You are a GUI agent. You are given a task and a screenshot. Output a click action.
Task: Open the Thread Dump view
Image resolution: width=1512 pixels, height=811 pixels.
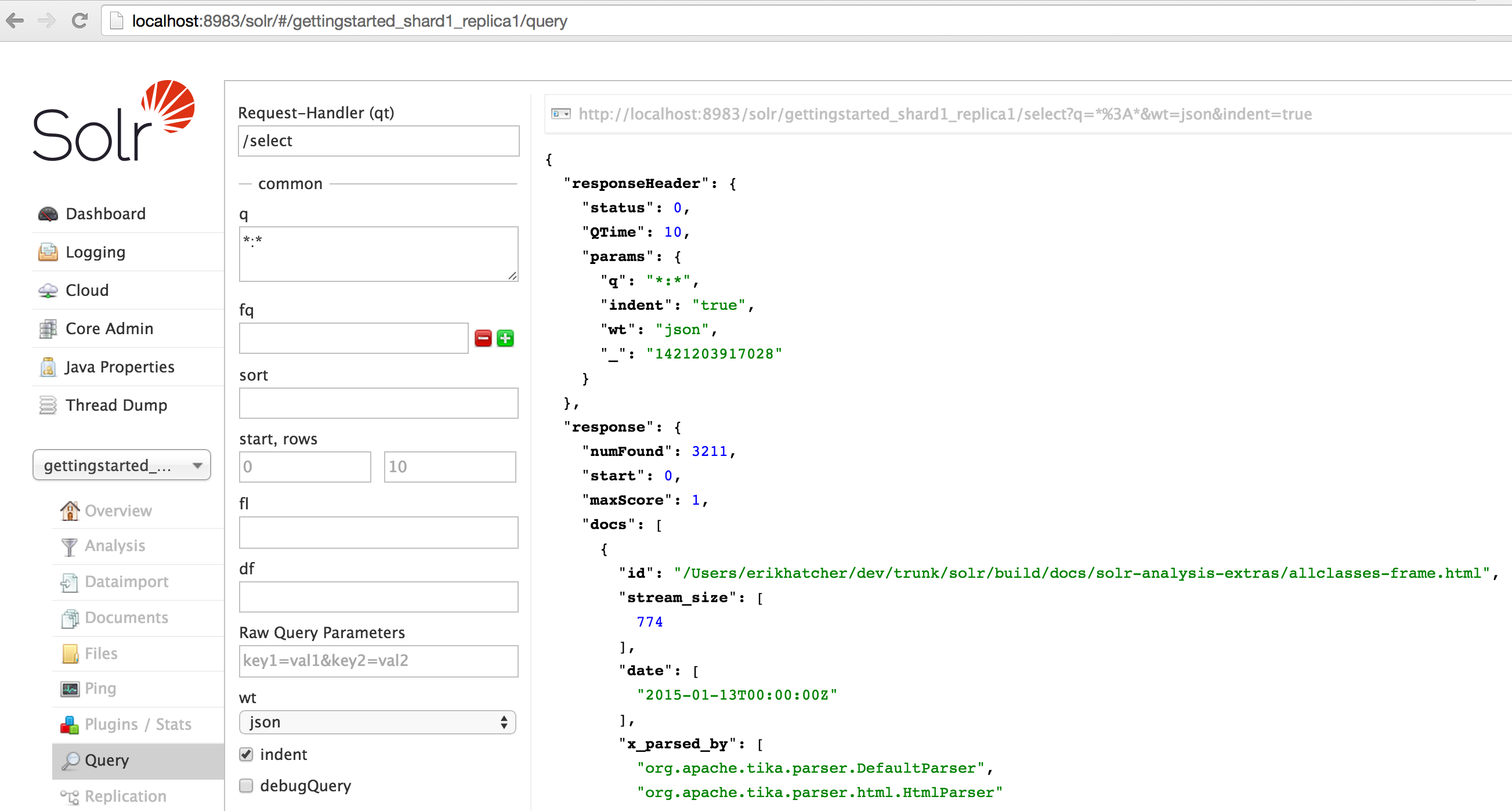(116, 405)
